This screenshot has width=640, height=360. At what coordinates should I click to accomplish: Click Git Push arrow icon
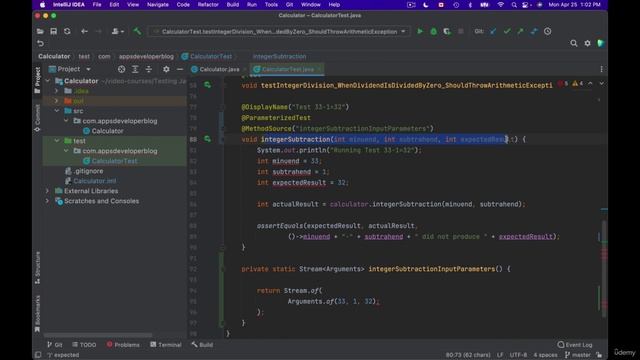point(520,31)
